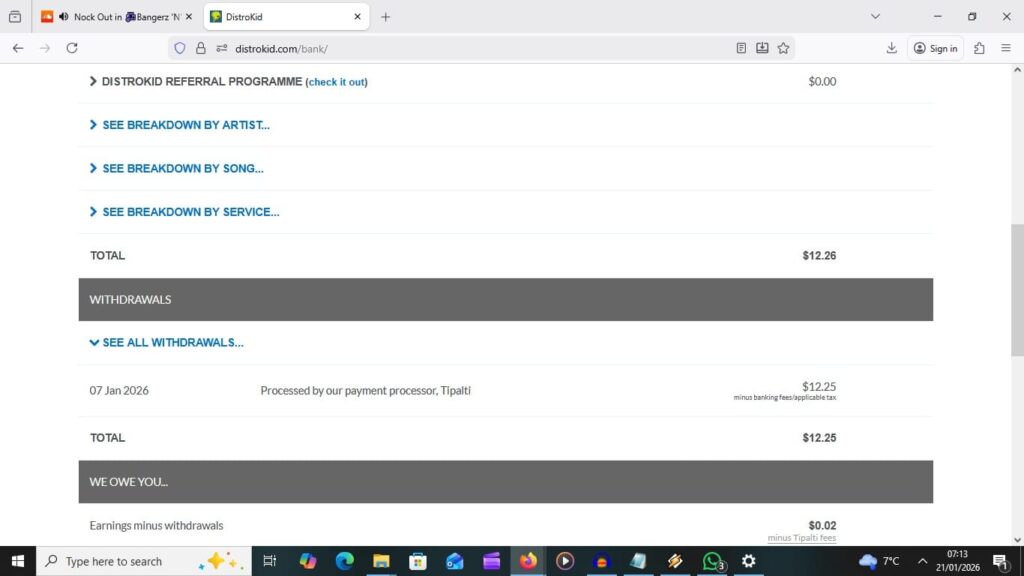The height and width of the screenshot is (576, 1024).
Task: Open the list all tabs dropdown
Action: (875, 17)
